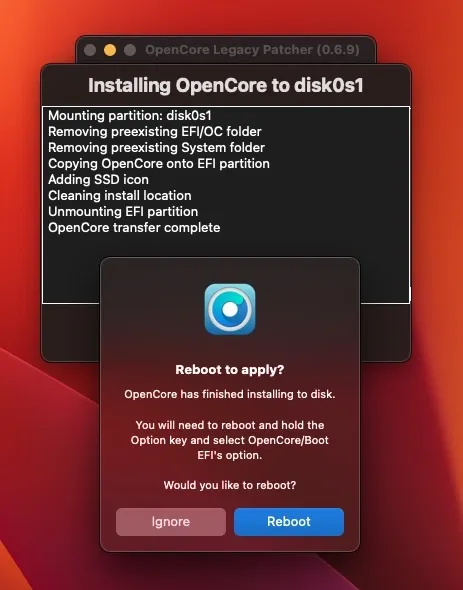Click the 'OpenCore transfer complete' log line
The width and height of the screenshot is (463, 590).
click(x=134, y=228)
